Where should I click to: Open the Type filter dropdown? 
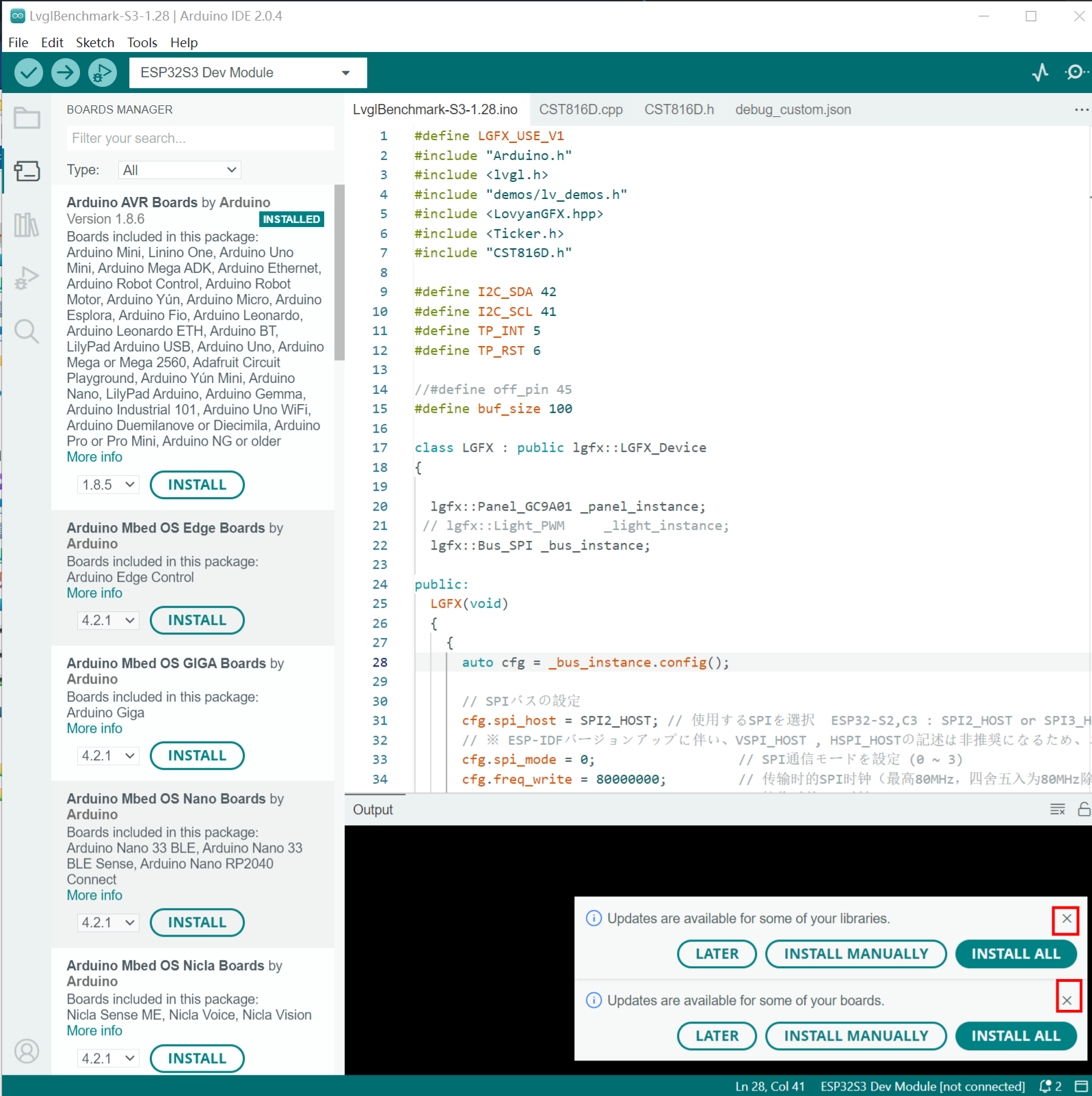[x=179, y=170]
